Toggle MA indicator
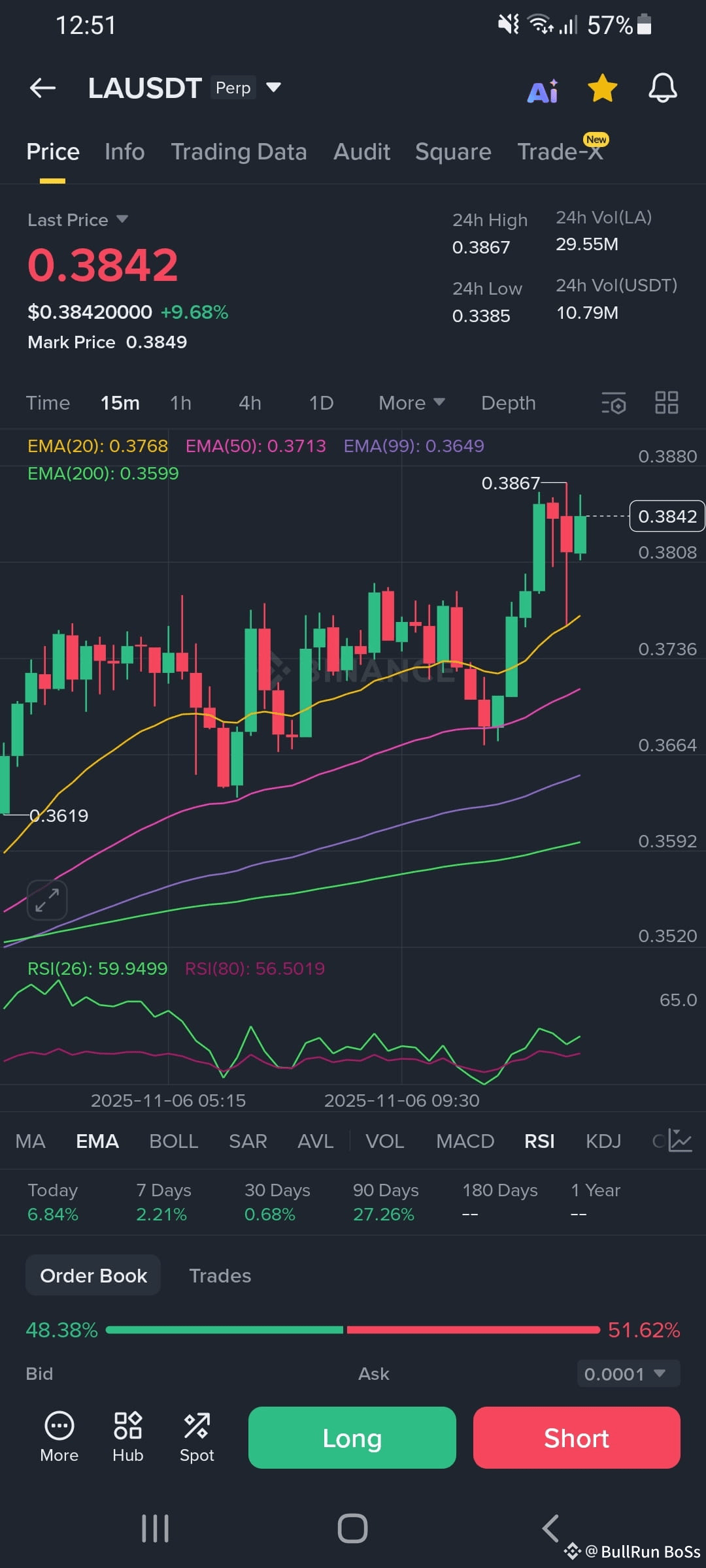 (x=31, y=1141)
